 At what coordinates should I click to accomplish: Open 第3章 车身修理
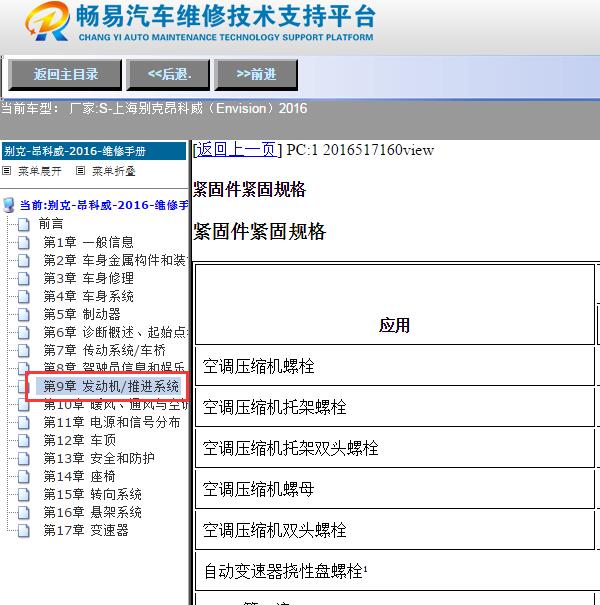coord(88,278)
